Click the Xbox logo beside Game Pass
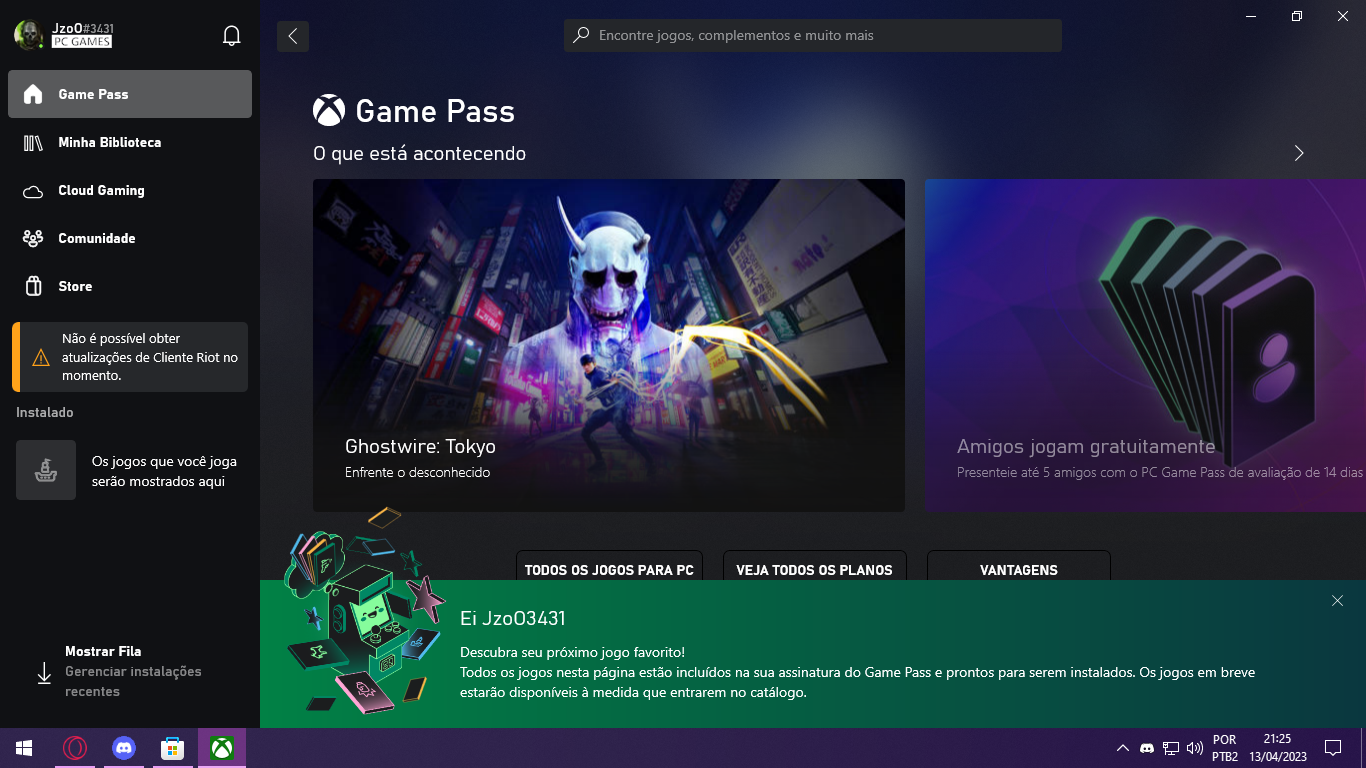The height and width of the screenshot is (768, 1366). (329, 111)
